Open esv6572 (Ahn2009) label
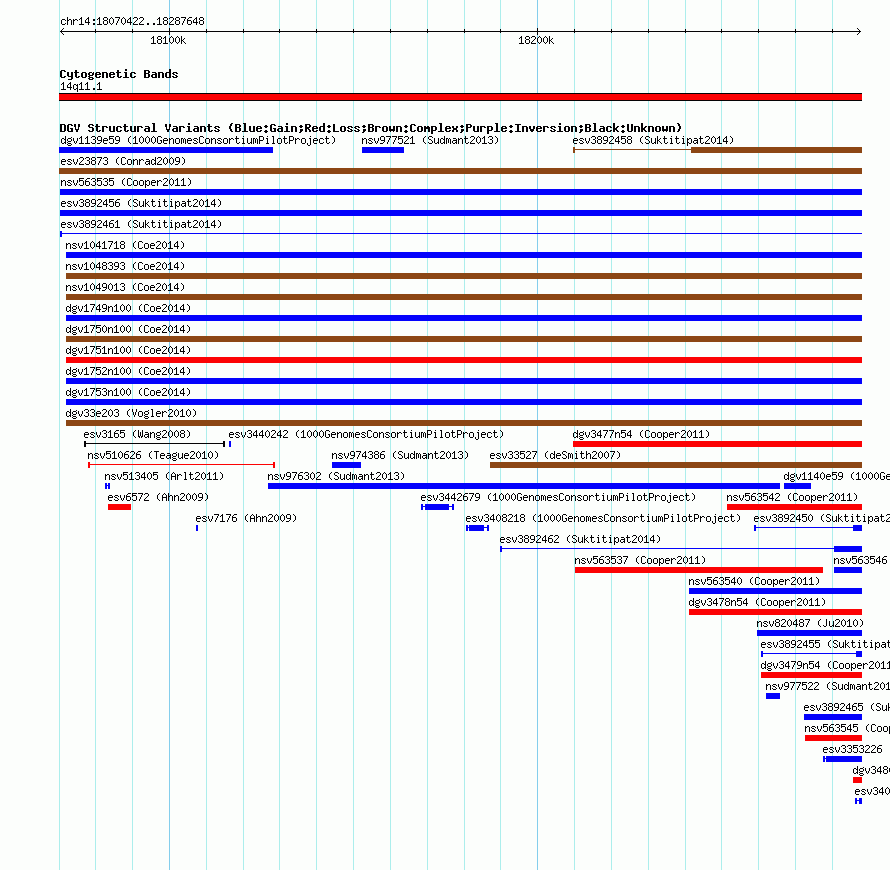This screenshot has width=890, height=870. coord(158,497)
